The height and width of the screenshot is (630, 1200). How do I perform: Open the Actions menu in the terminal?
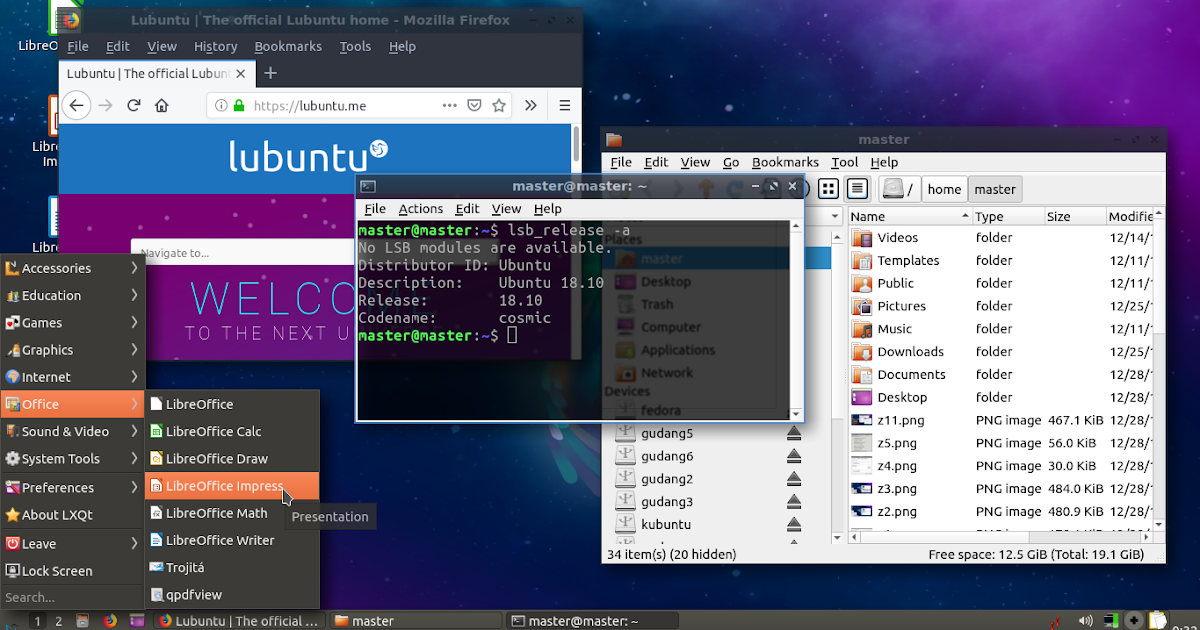[x=420, y=208]
